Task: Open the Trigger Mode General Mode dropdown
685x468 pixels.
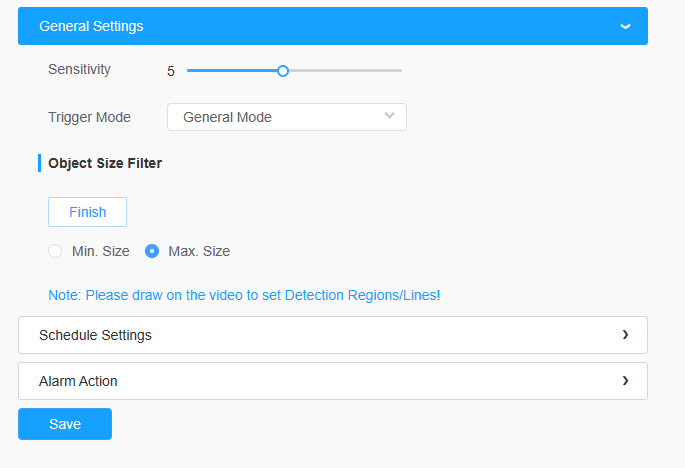Action: coord(287,117)
